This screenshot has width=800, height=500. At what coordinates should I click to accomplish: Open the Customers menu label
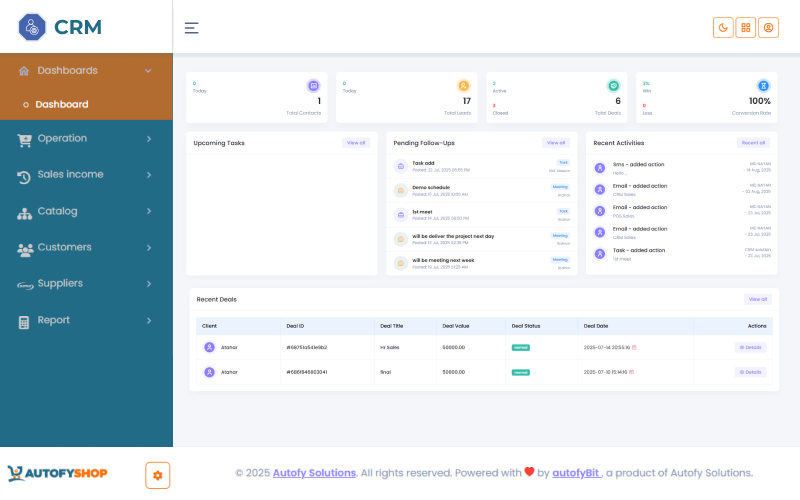(x=65, y=247)
